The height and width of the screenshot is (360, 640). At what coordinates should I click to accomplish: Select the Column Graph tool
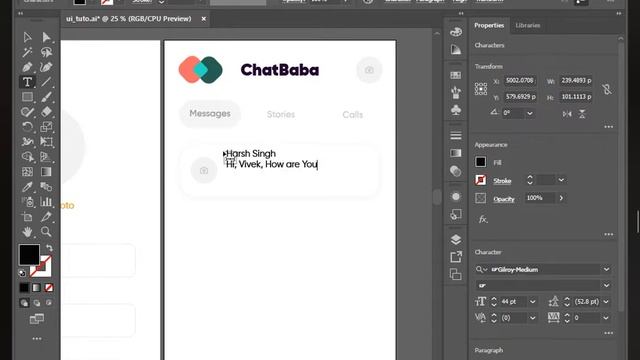(46, 202)
